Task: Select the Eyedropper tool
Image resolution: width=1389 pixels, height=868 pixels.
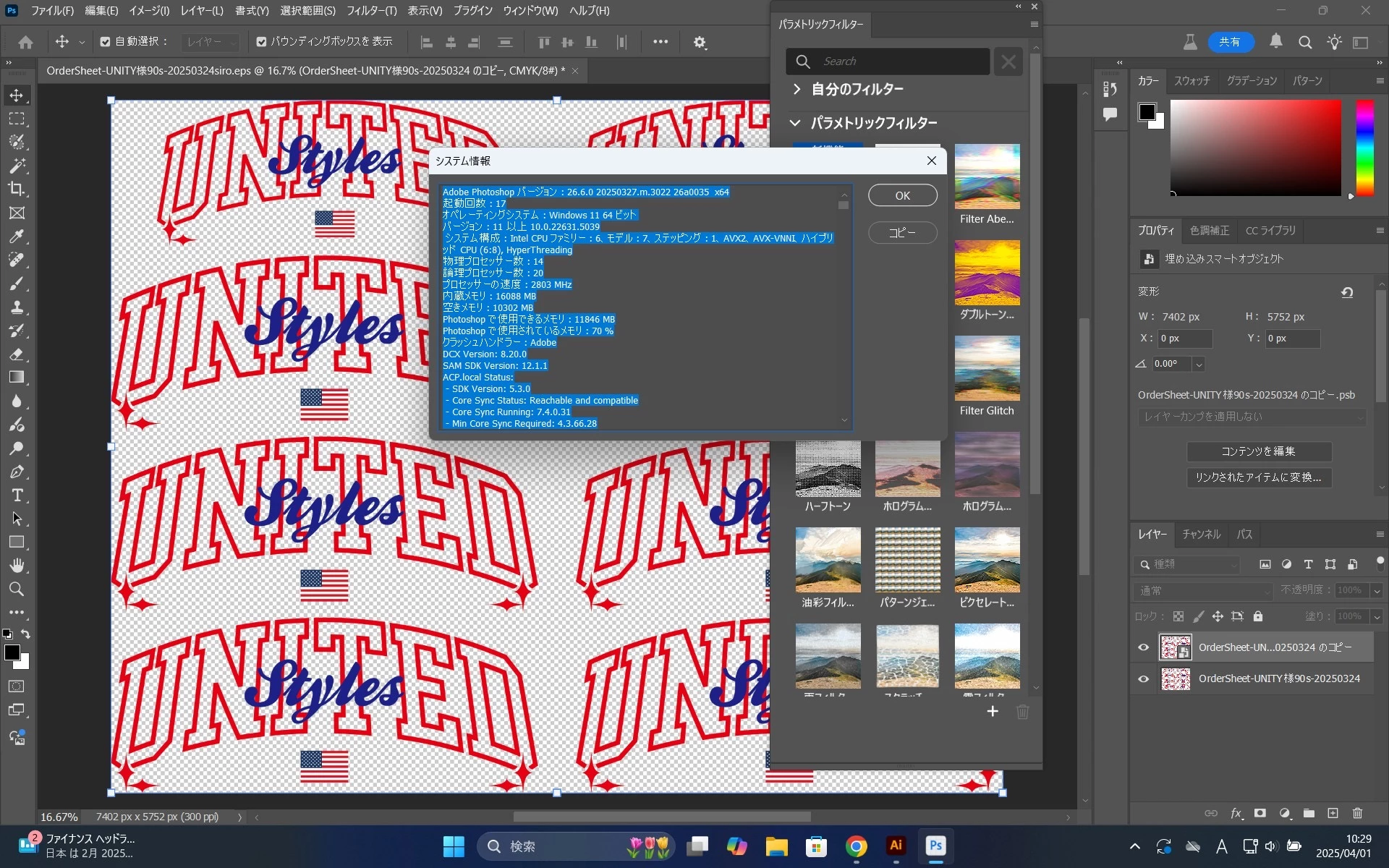Action: click(x=17, y=237)
